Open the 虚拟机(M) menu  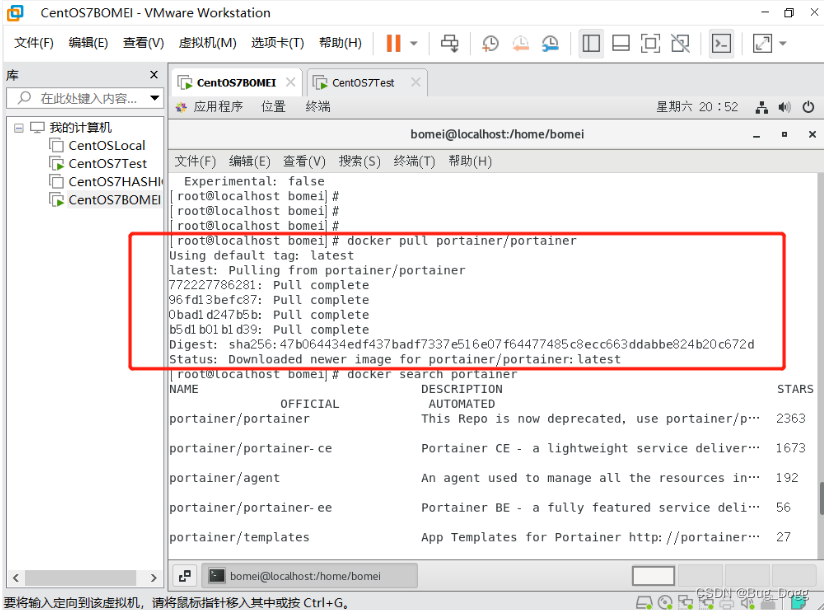(208, 43)
